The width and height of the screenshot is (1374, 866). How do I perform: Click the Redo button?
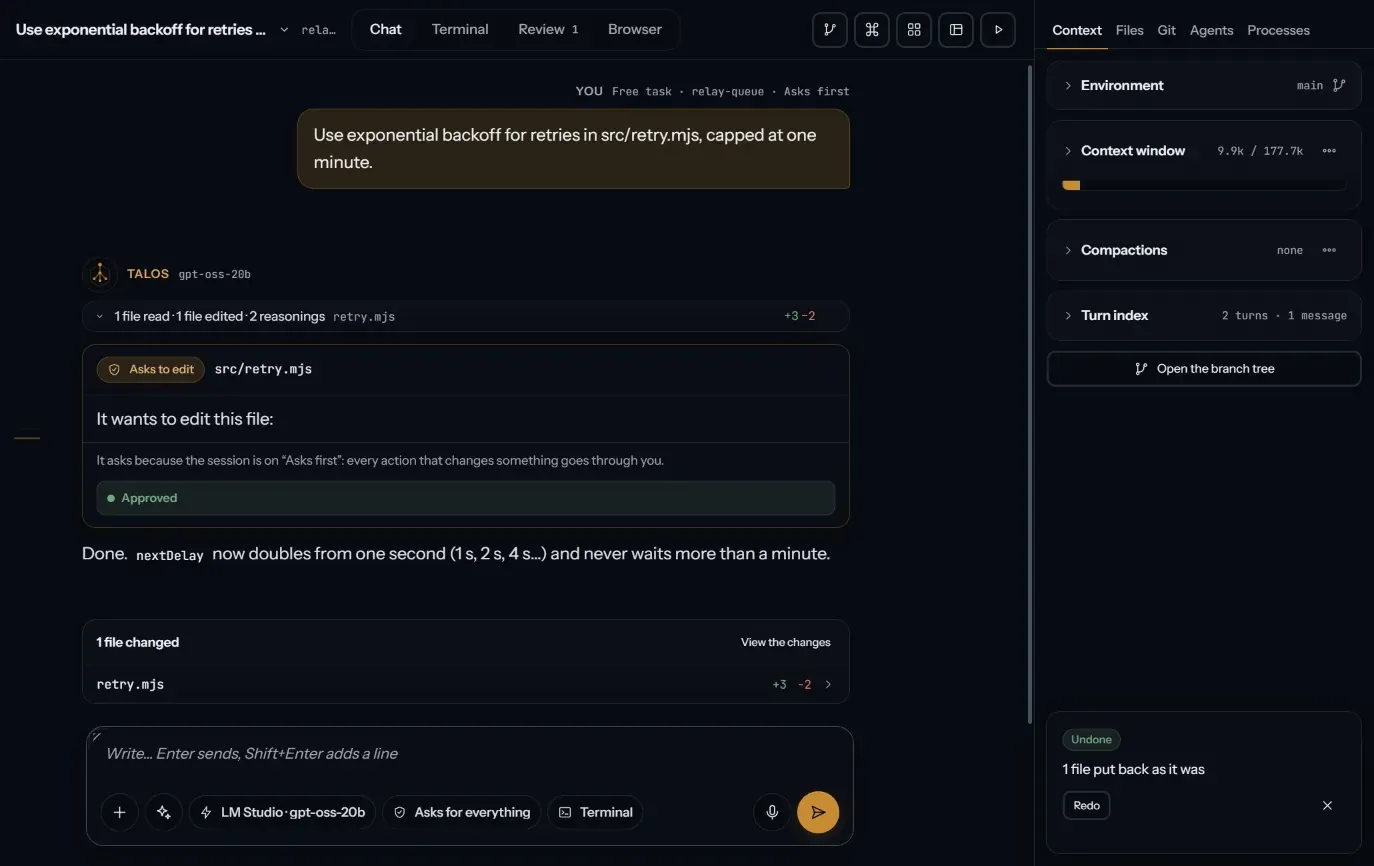click(1087, 806)
